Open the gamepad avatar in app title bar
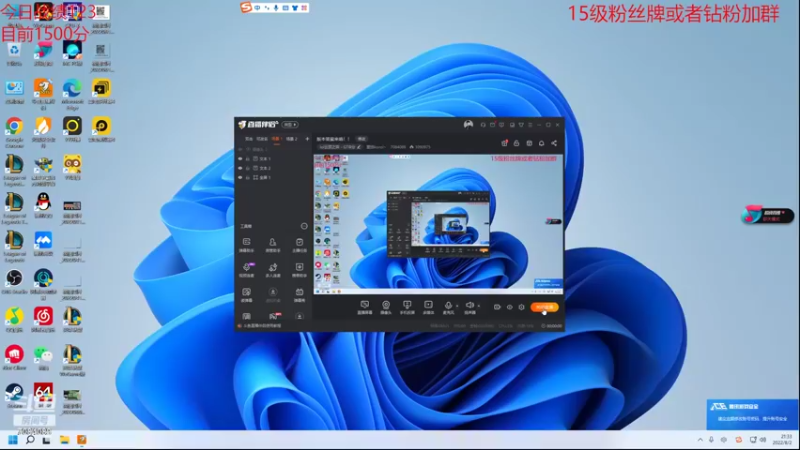 click(x=468, y=124)
